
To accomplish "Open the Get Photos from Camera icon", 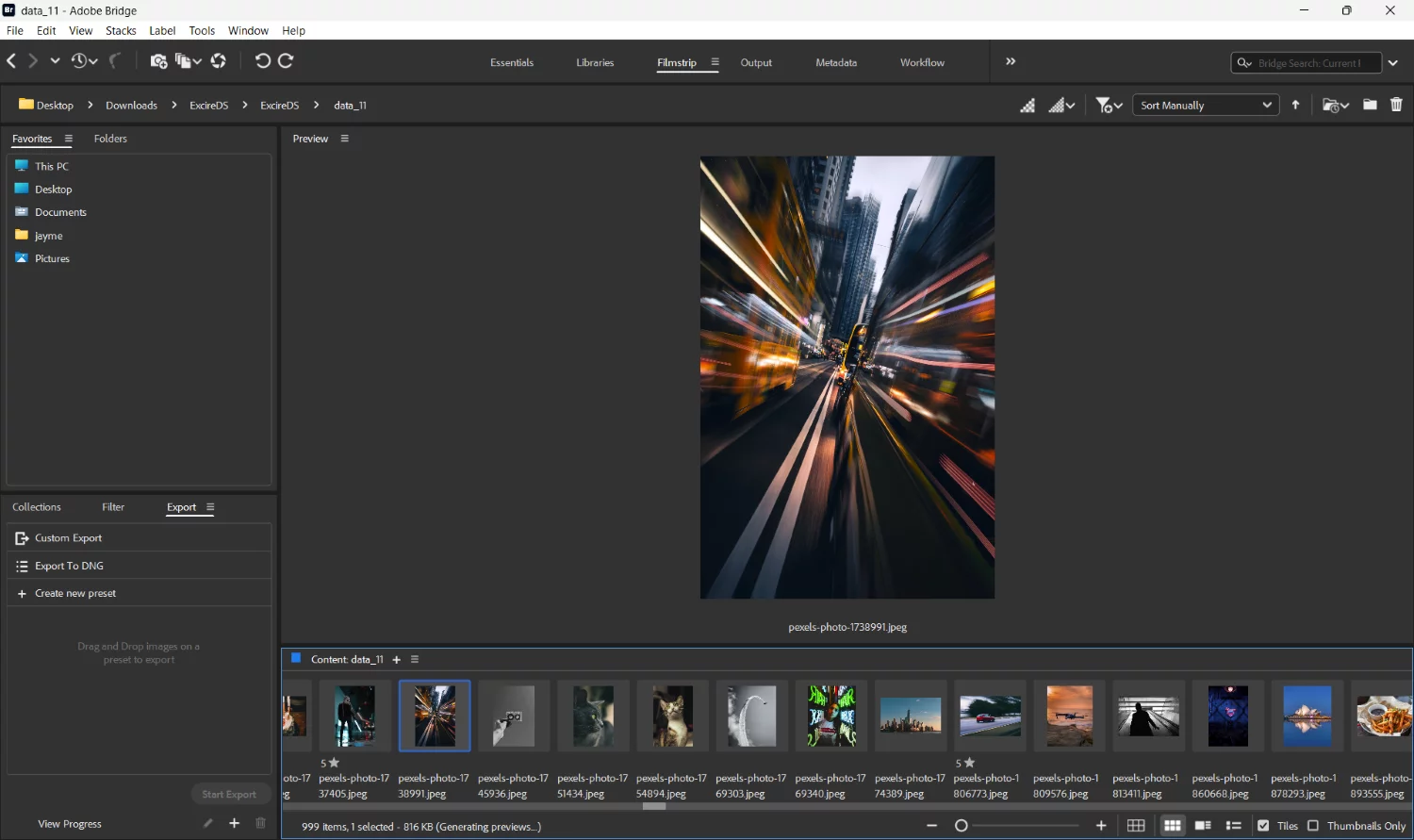I will pyautogui.click(x=158, y=60).
